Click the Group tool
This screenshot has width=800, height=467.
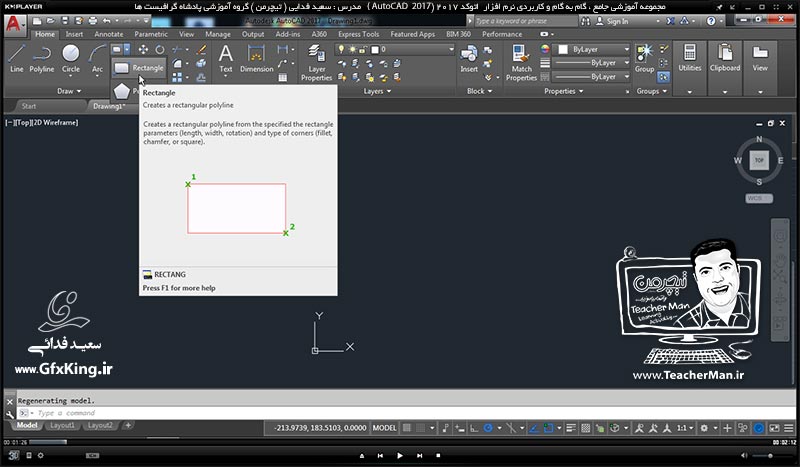click(x=644, y=59)
